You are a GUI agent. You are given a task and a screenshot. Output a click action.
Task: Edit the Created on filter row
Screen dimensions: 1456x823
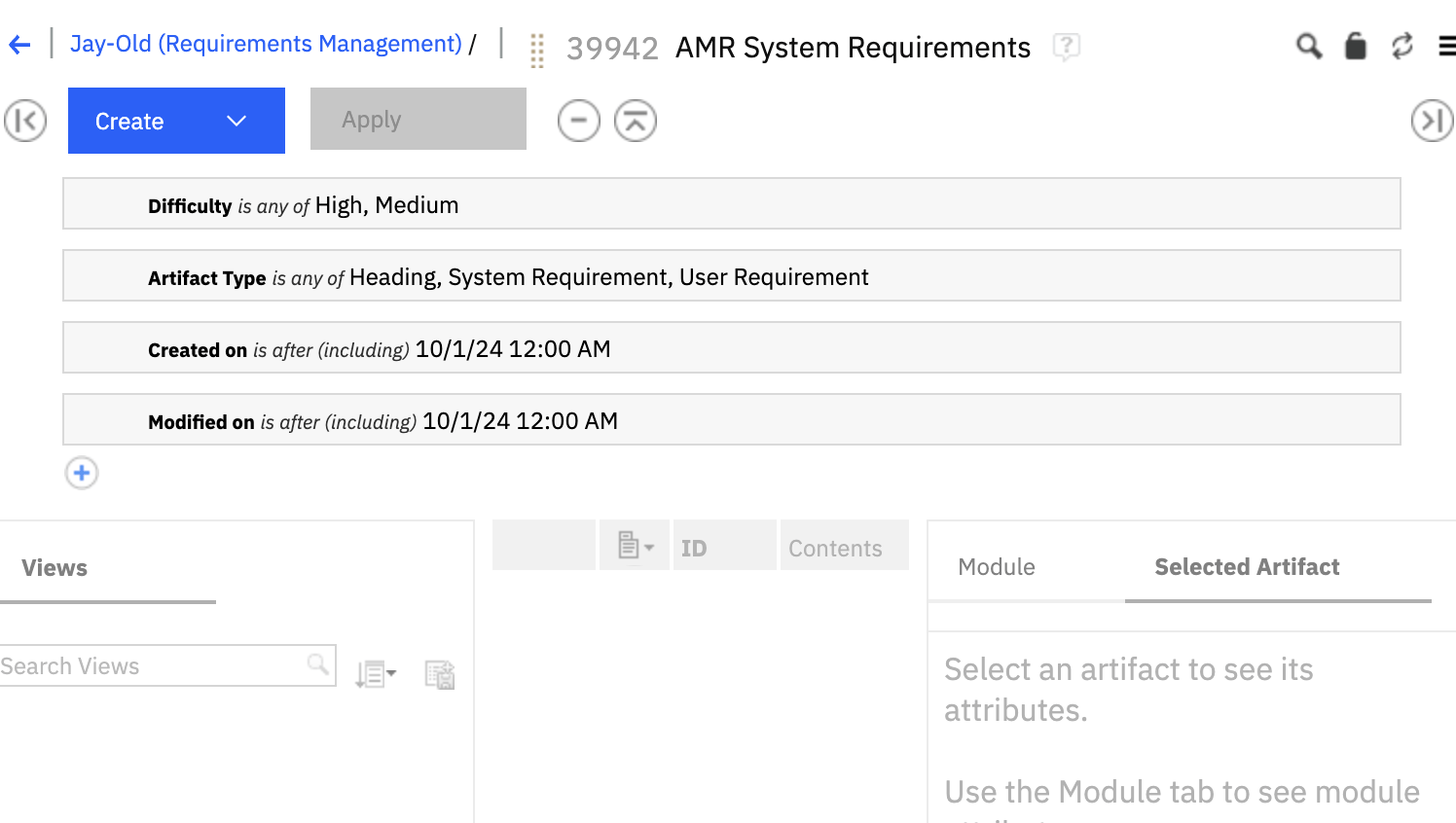(732, 347)
